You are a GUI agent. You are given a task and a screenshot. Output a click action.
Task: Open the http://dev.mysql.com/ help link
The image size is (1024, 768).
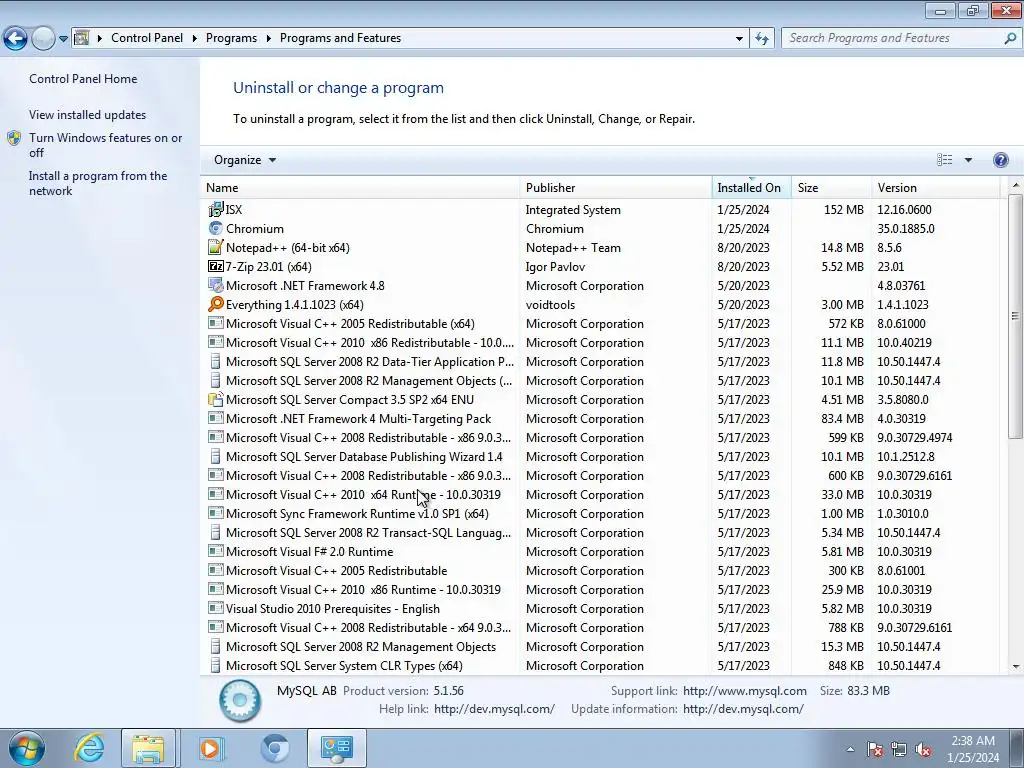coord(494,709)
